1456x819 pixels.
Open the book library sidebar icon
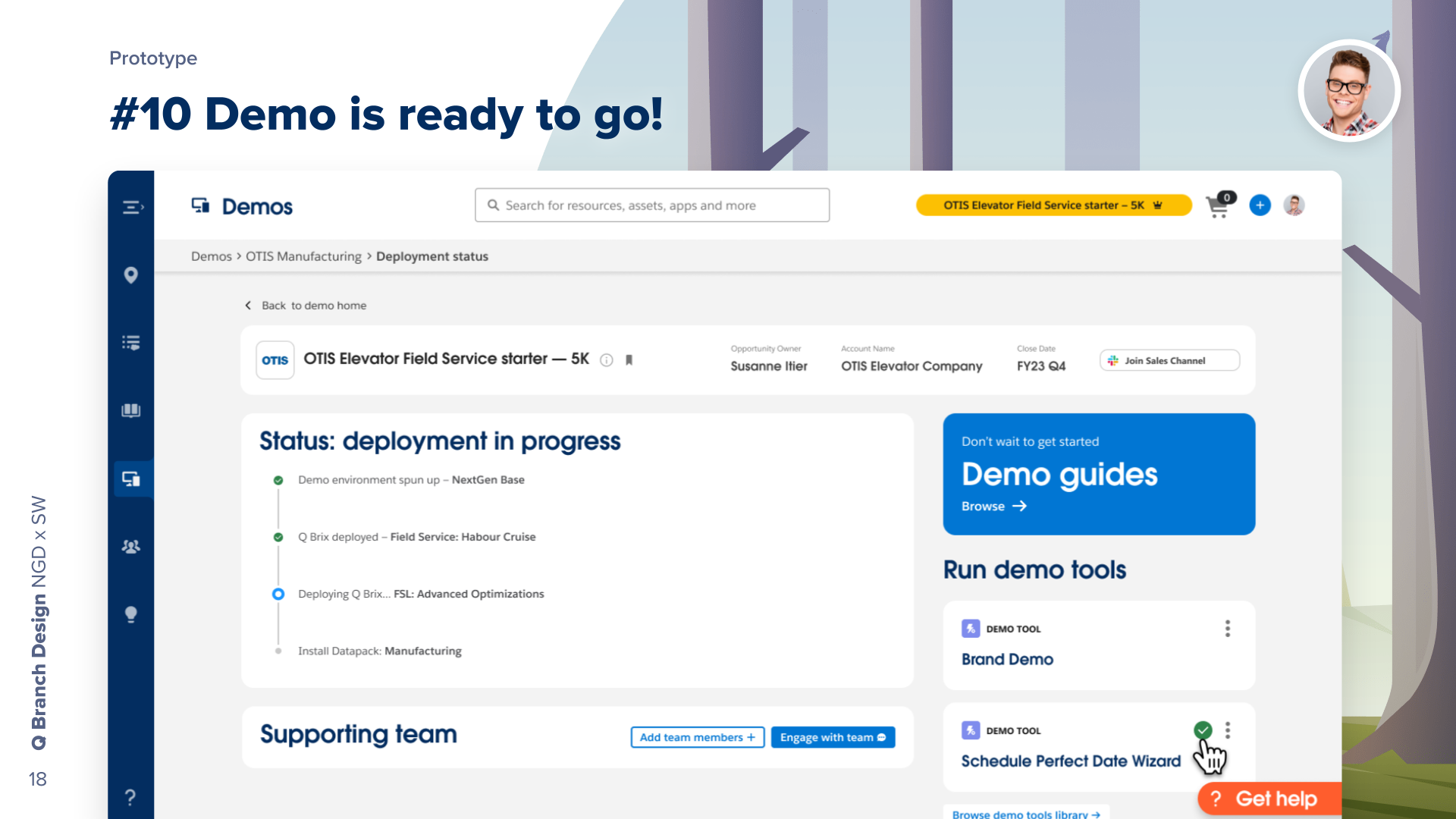click(131, 410)
